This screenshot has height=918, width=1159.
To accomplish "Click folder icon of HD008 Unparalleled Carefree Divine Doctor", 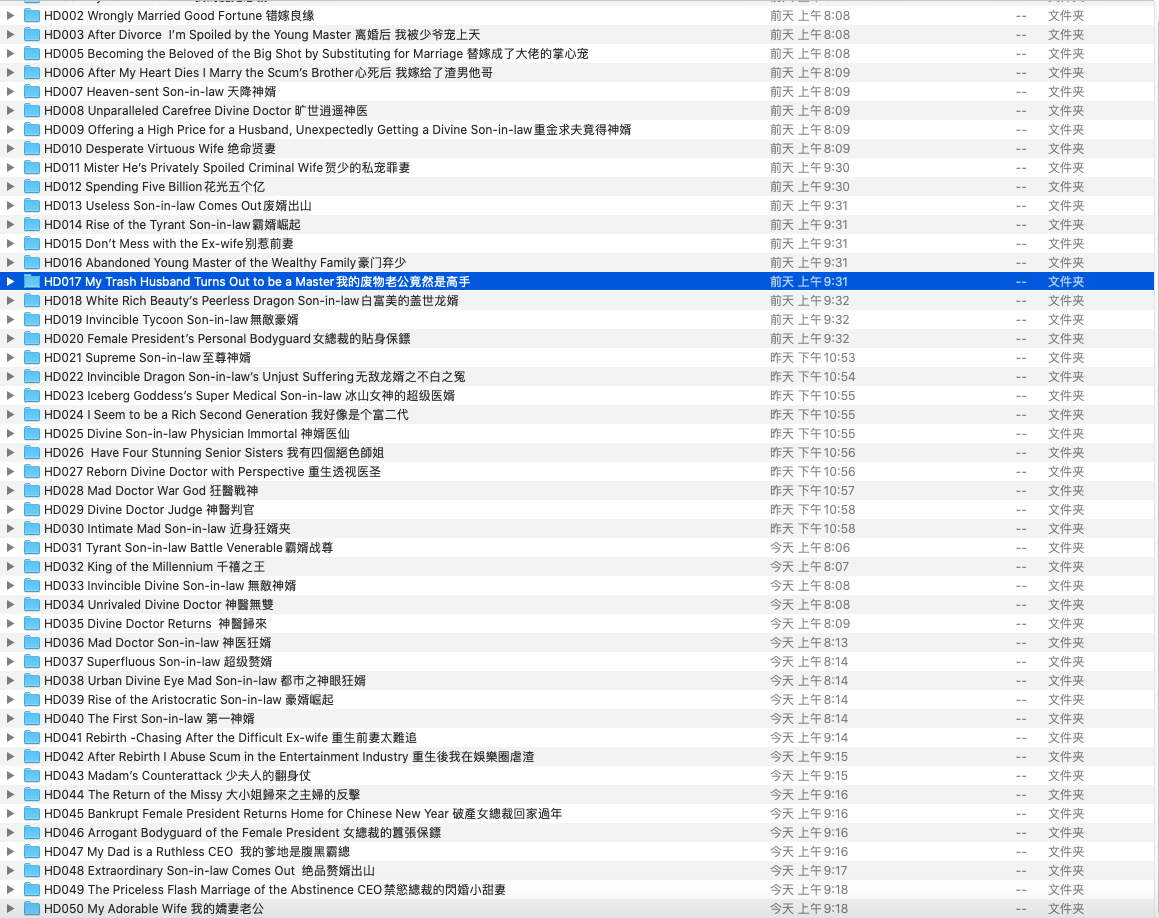I will pos(32,111).
